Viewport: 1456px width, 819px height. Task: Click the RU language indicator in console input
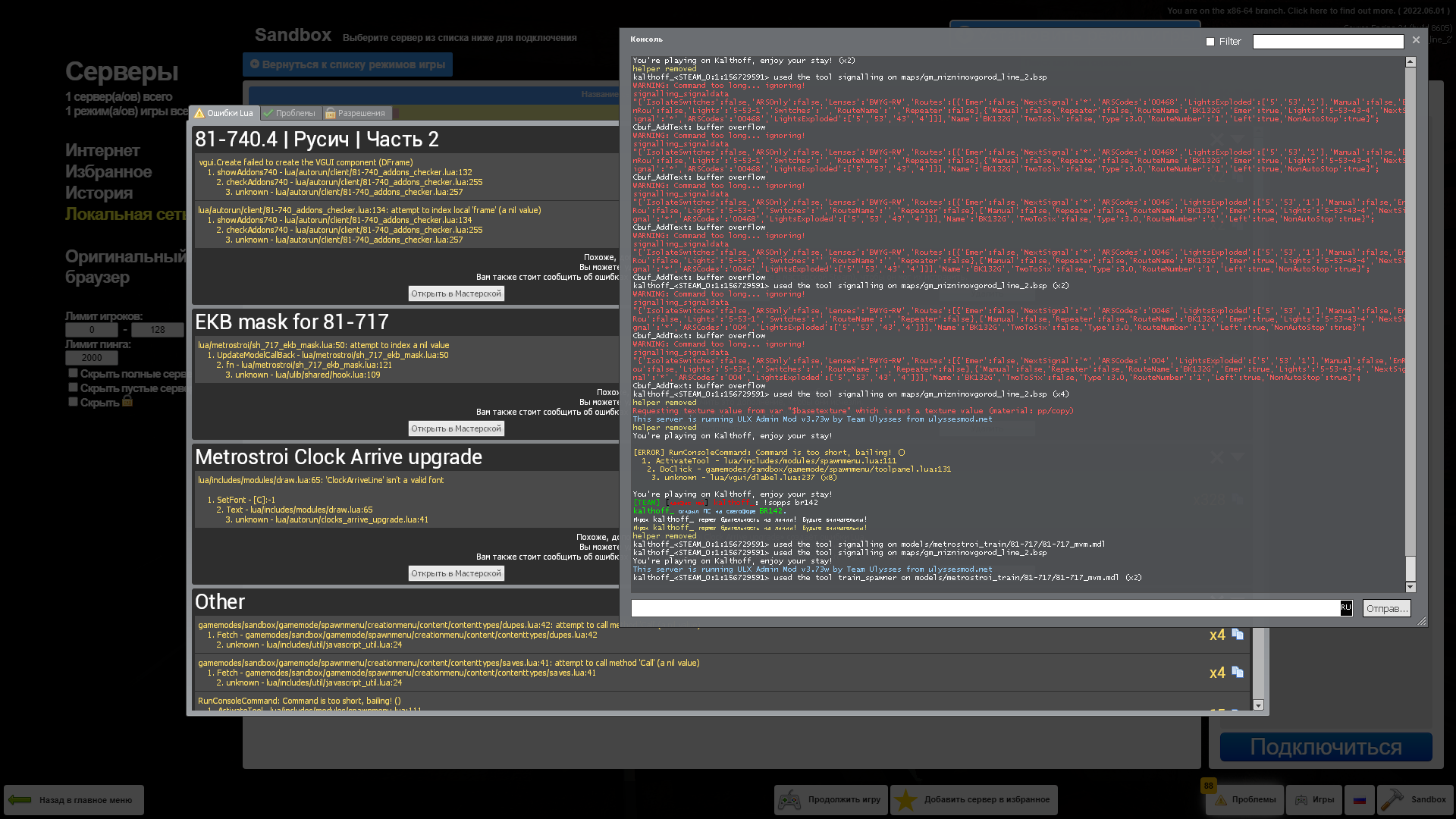tap(1345, 607)
